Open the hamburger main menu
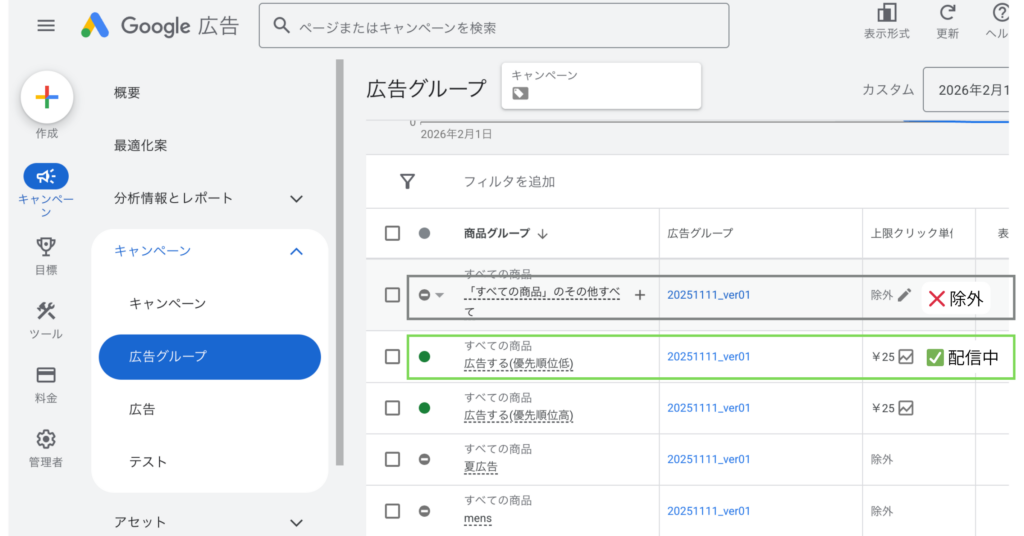This screenshot has width=1024, height=536. (x=46, y=26)
